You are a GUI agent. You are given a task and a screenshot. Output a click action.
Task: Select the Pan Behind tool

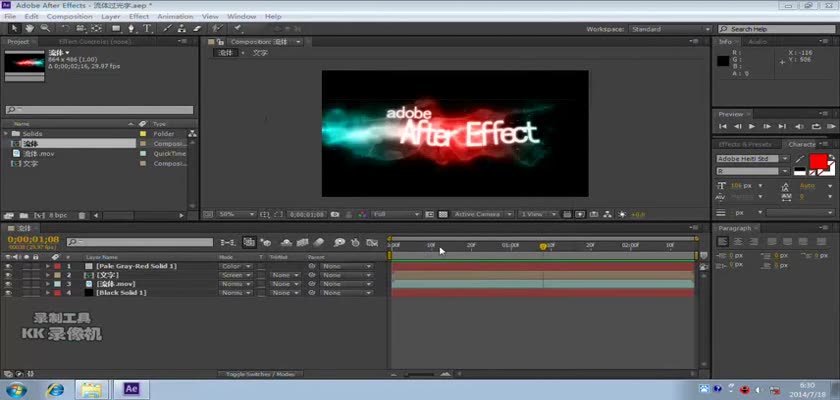pos(96,28)
